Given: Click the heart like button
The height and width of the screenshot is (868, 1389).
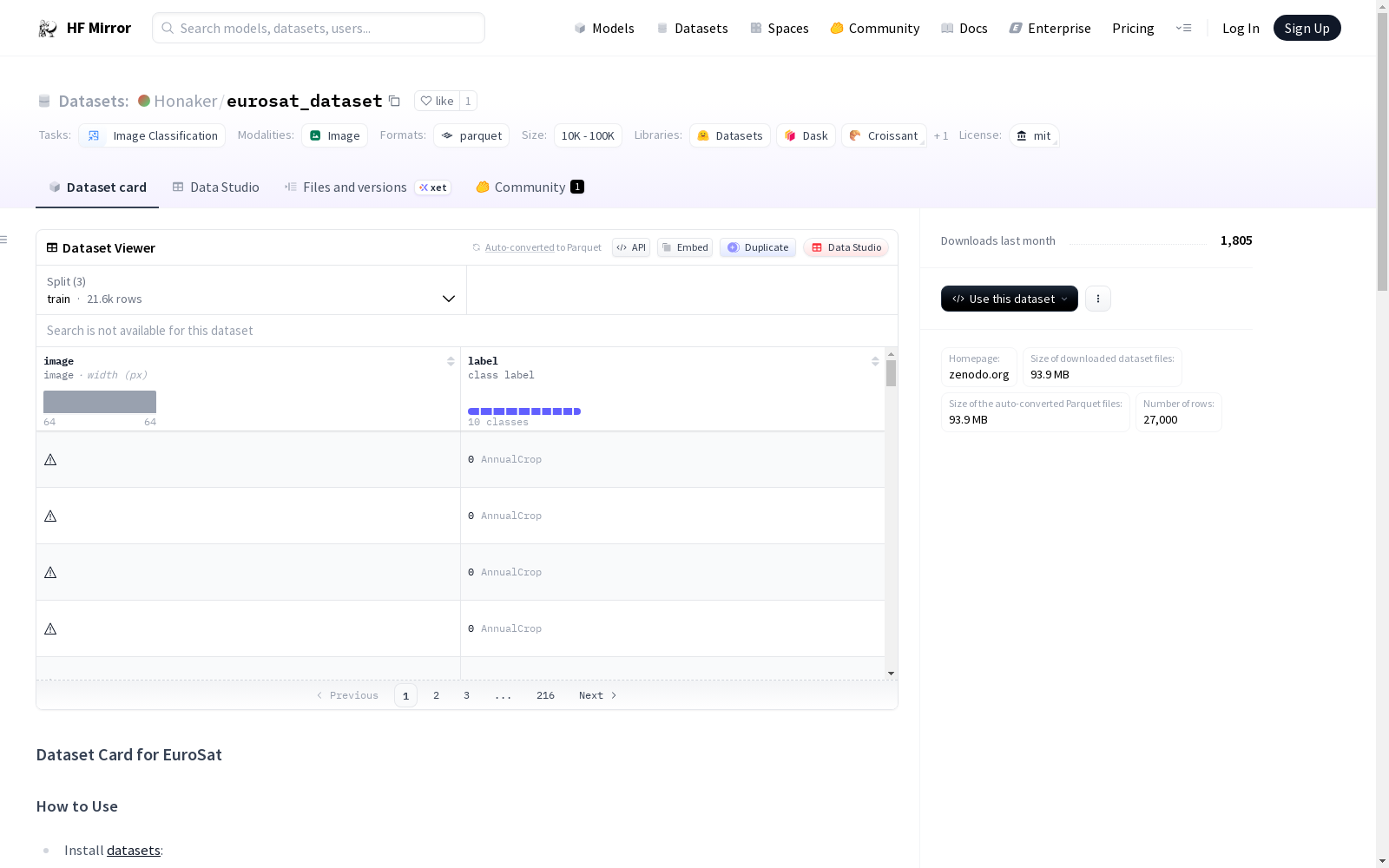Looking at the screenshot, I should point(437,101).
